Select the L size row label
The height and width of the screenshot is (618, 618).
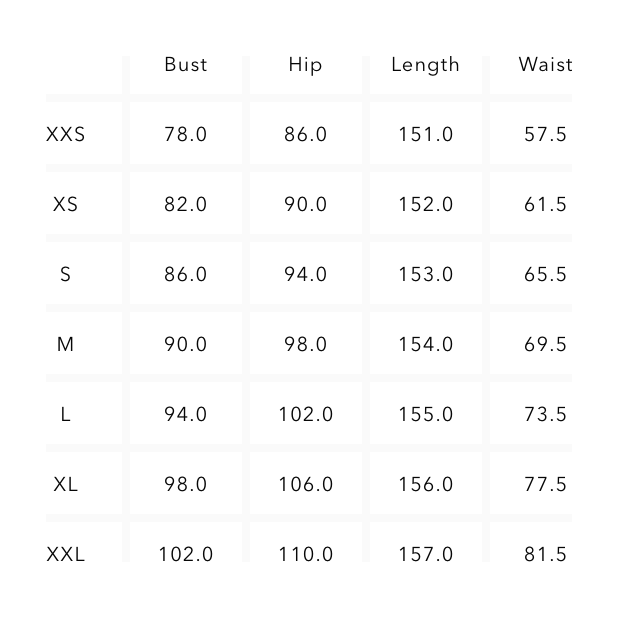pyautogui.click(x=66, y=414)
